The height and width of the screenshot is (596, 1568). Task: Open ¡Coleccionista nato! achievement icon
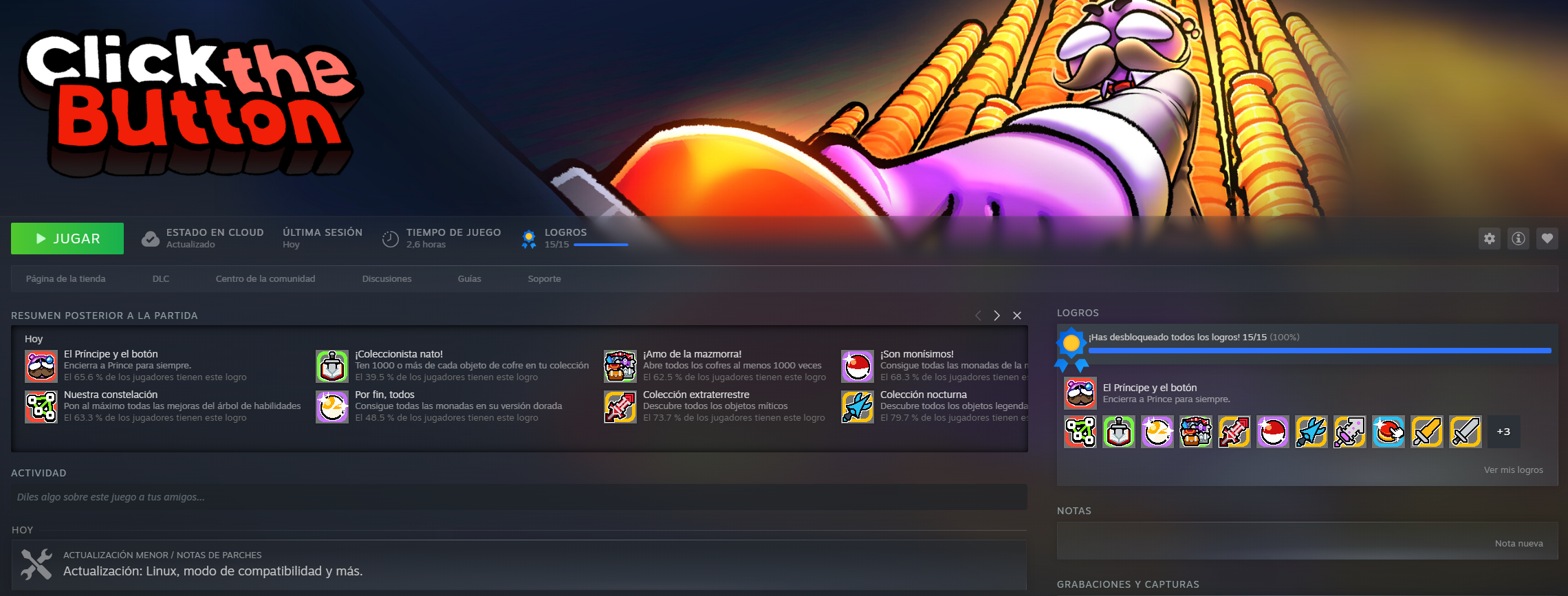click(x=332, y=366)
